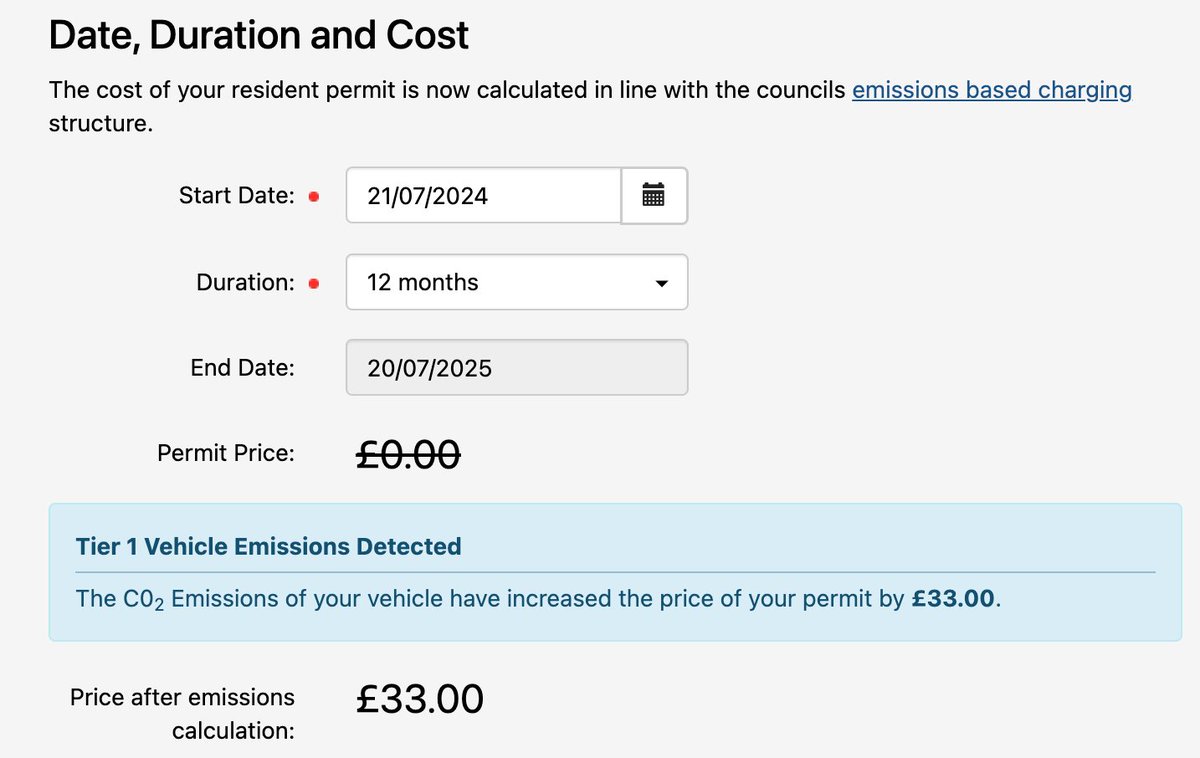Click the resident permit cost intro text
1200x758 pixels.
[450, 90]
